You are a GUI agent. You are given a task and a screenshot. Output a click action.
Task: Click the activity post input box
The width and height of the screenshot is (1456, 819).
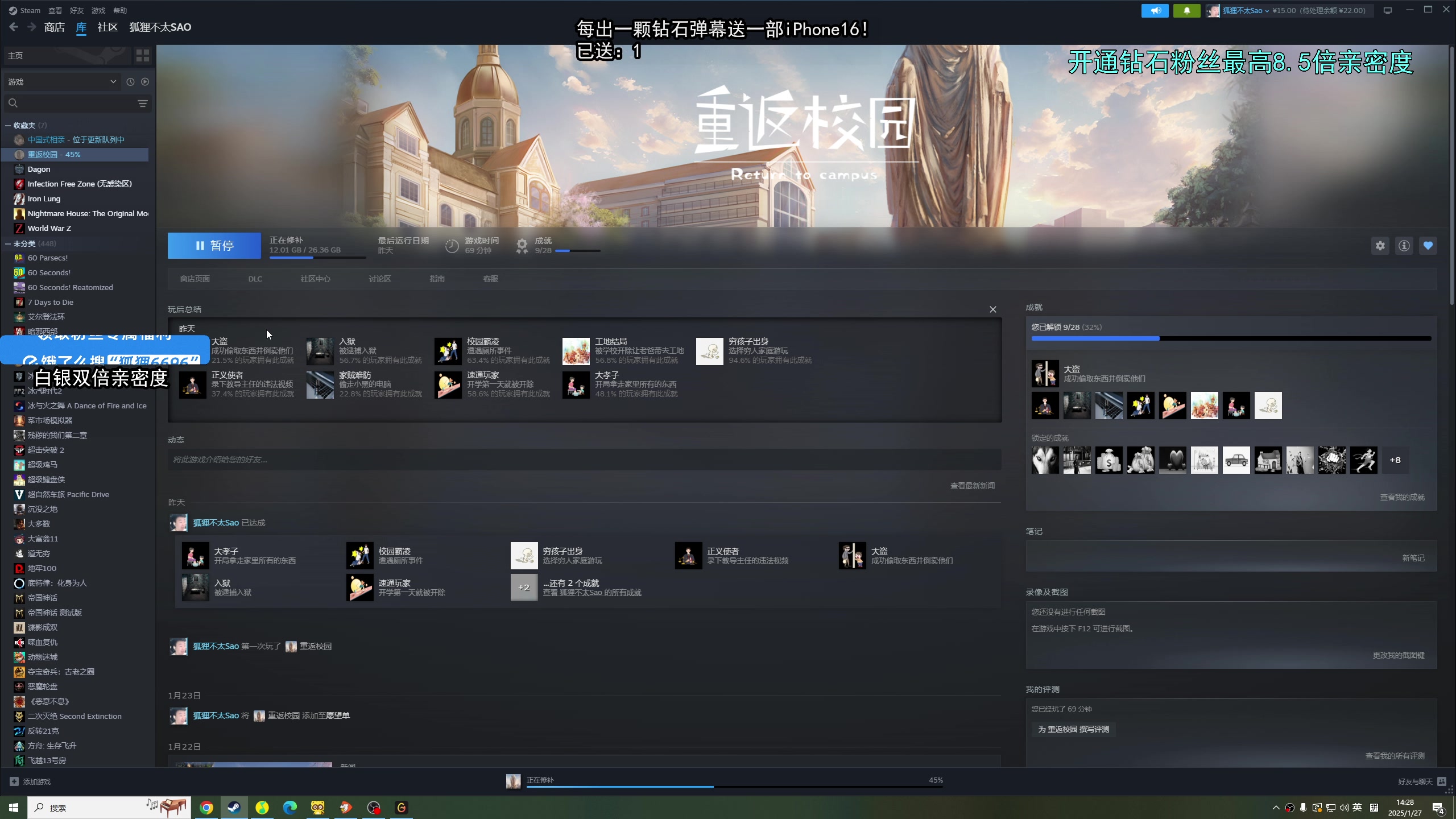584,460
